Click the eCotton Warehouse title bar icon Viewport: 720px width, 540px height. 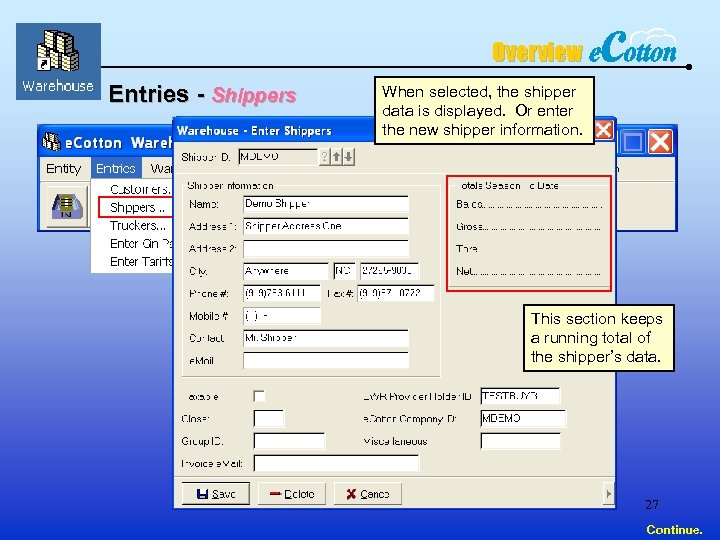51,142
